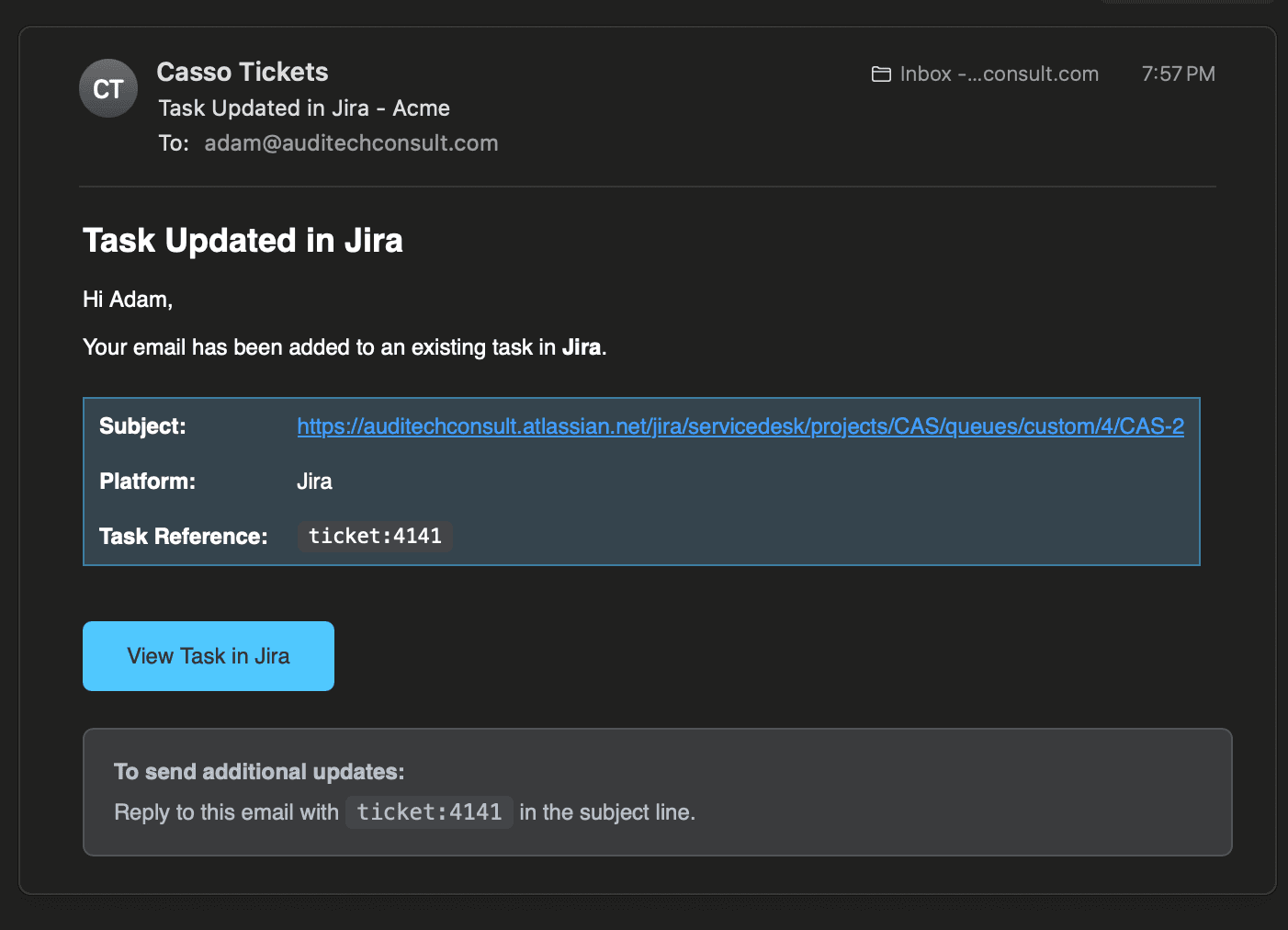Click the View Task in Jira button
This screenshot has width=1288, height=930.
tap(208, 655)
